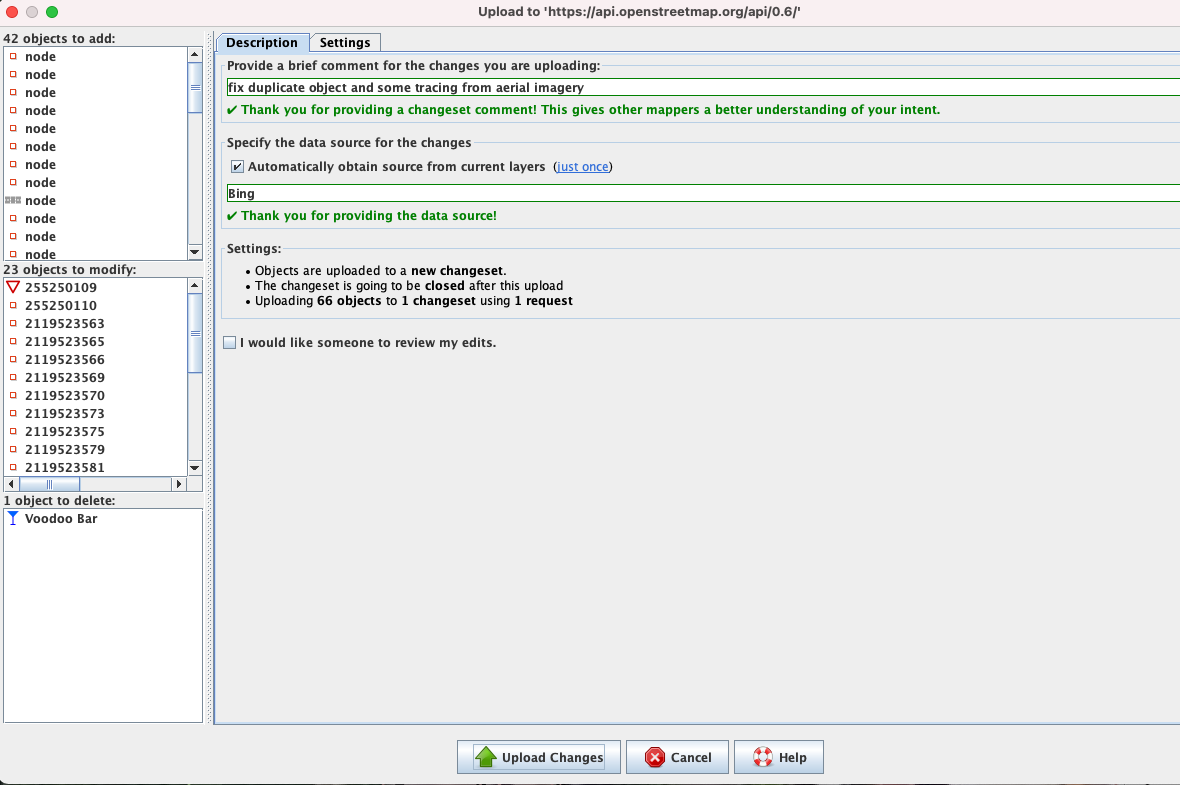The width and height of the screenshot is (1180, 785).
Task: Click the 'just once' link
Action: [582, 167]
